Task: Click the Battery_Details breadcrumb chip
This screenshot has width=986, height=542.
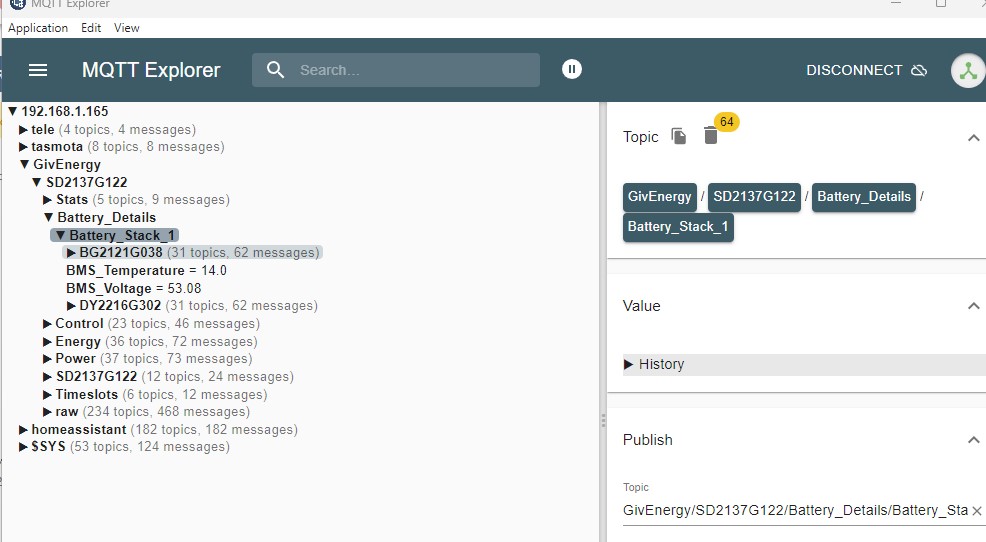Action: 863,196
